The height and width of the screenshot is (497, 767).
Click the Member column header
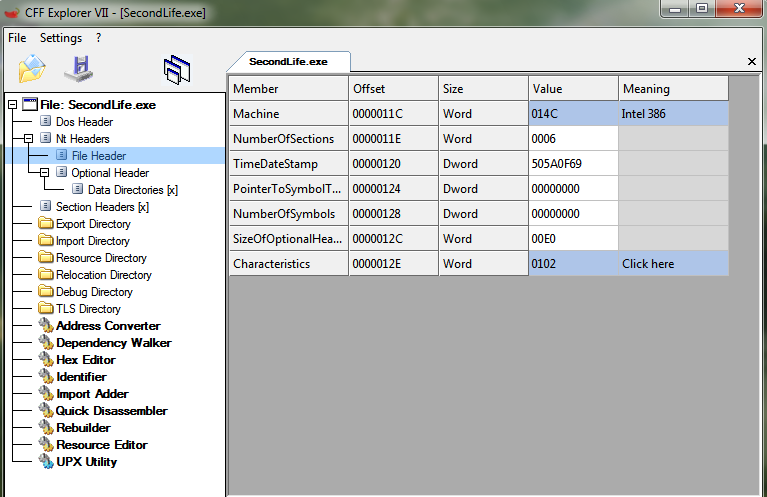(289, 89)
